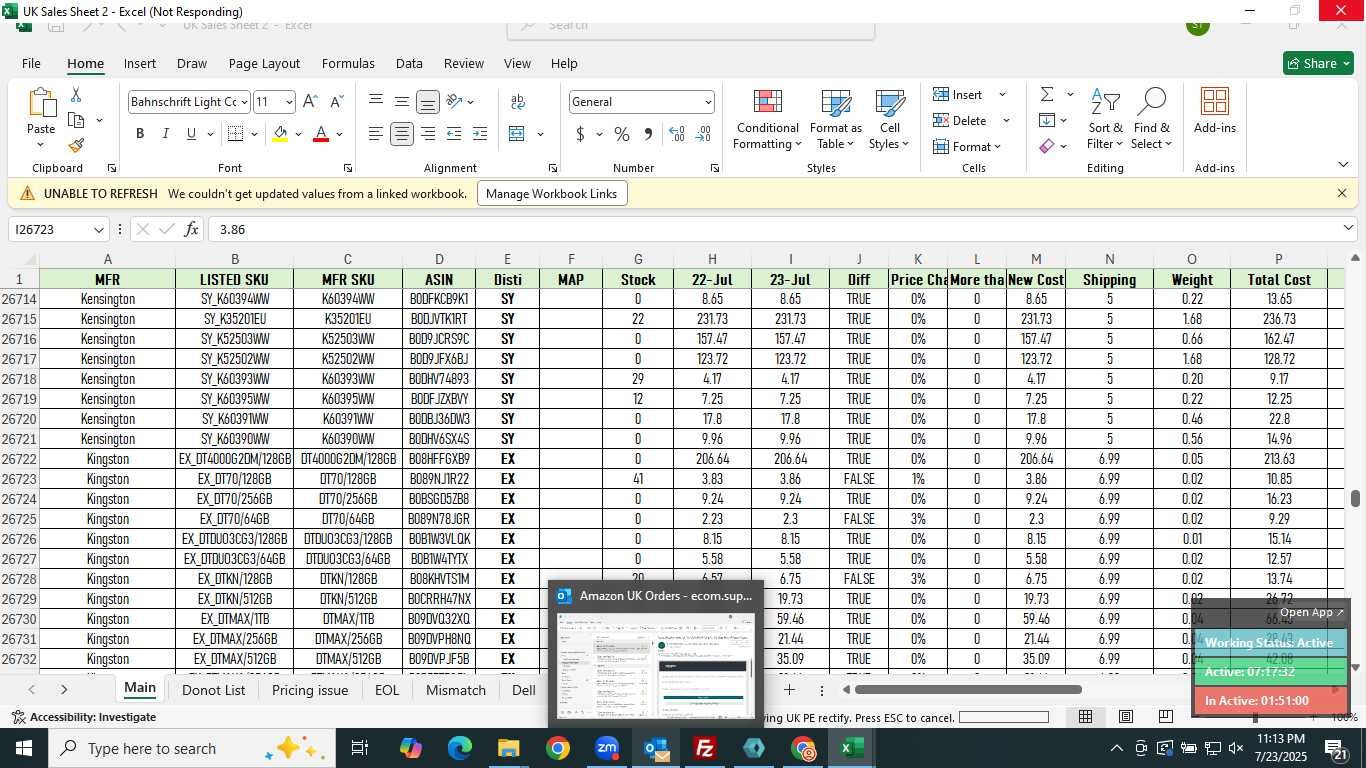Expand the Delete cells dropdown arrow
Viewport: 1366px width, 768px height.
[x=1006, y=121]
